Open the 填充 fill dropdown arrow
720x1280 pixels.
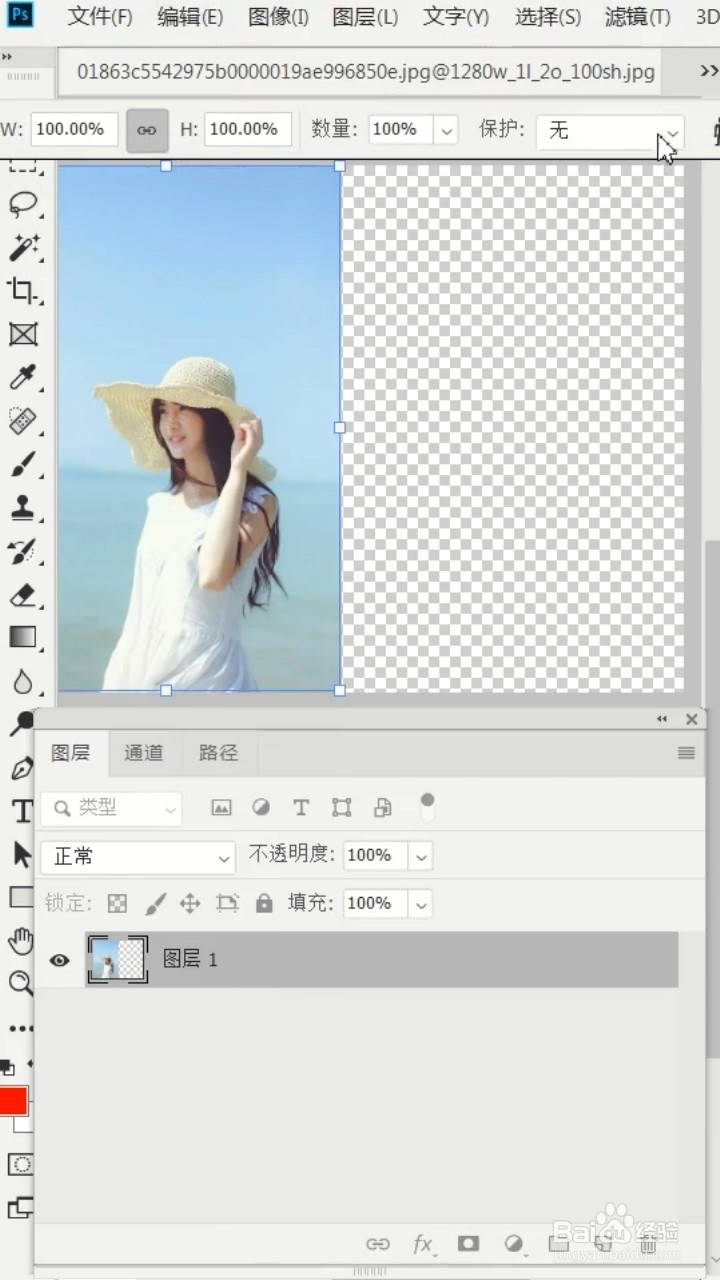click(421, 904)
